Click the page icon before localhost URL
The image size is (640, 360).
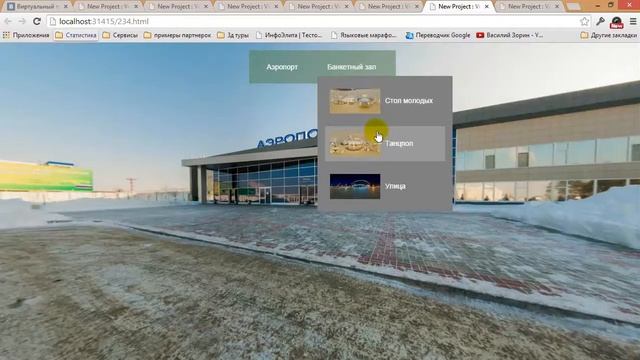click(x=53, y=21)
